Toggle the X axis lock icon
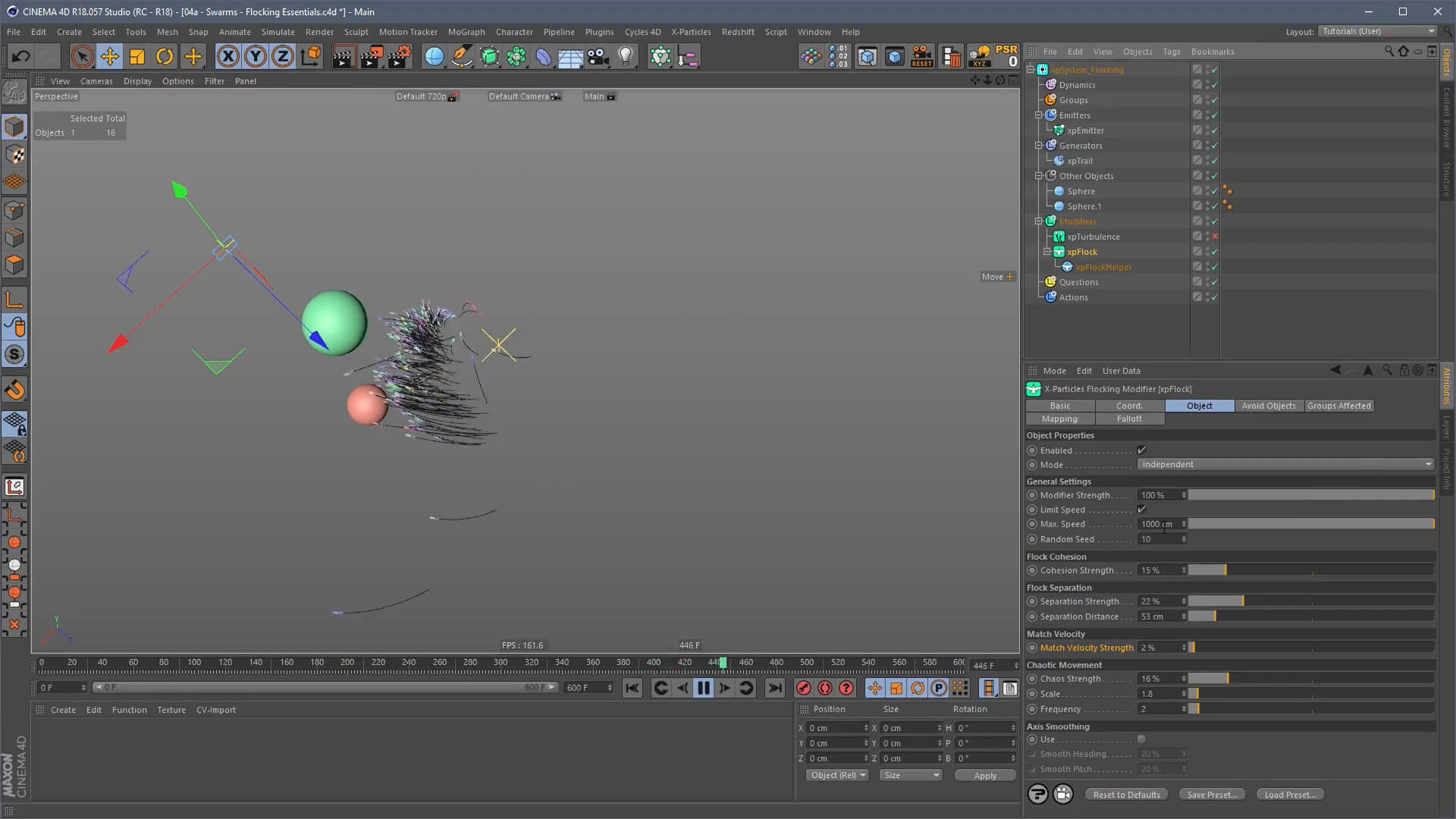Screen dimensions: 1456x819 pyautogui.click(x=227, y=56)
